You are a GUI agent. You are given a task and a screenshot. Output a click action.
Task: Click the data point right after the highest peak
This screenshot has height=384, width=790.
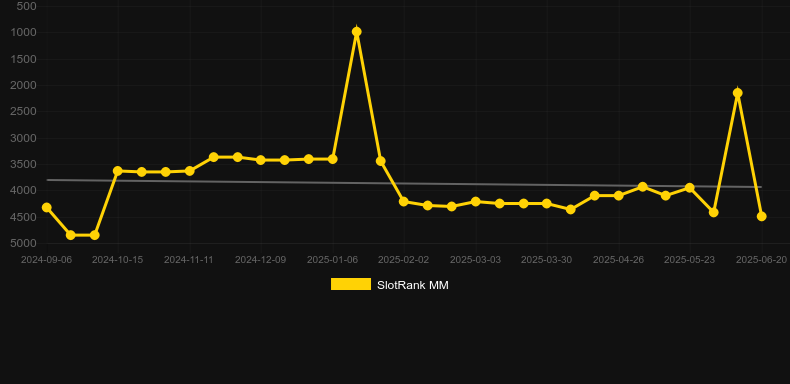pos(380,161)
